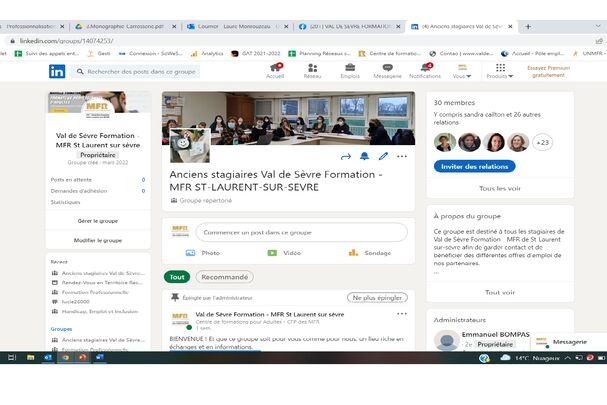Open the Centre de formation bookmark
This screenshot has width=607, height=405.
point(389,53)
